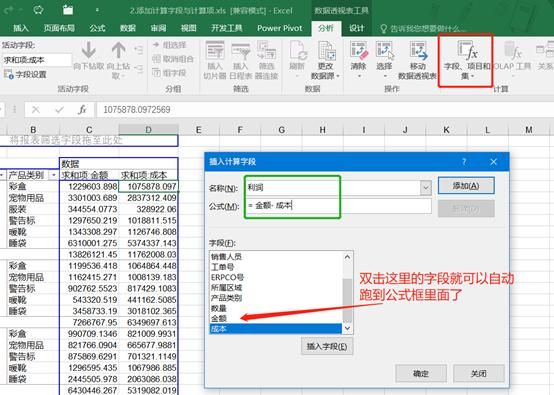Click the 关闭 button in dialog
The image size is (554, 395).
479,373
